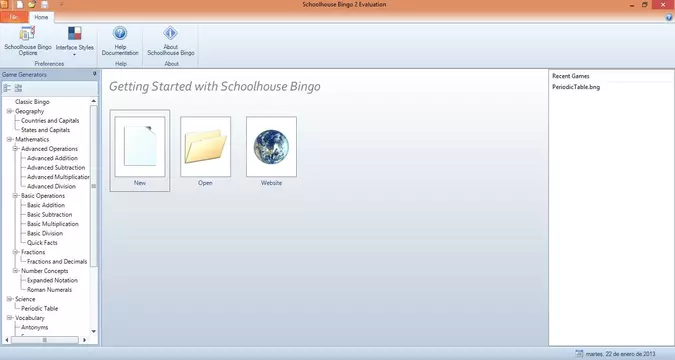675x360 pixels.
Task: Click the horizontal scroll left arrow
Action: (x=6, y=340)
